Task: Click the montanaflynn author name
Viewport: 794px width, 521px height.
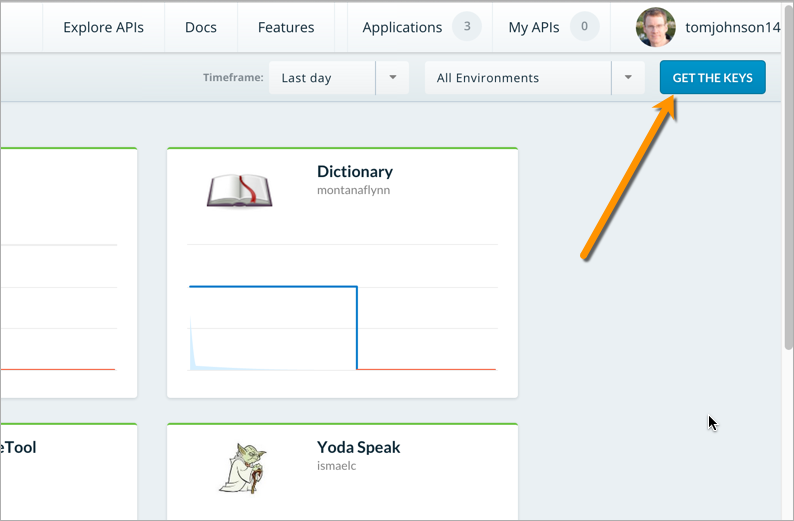Action: coord(353,190)
